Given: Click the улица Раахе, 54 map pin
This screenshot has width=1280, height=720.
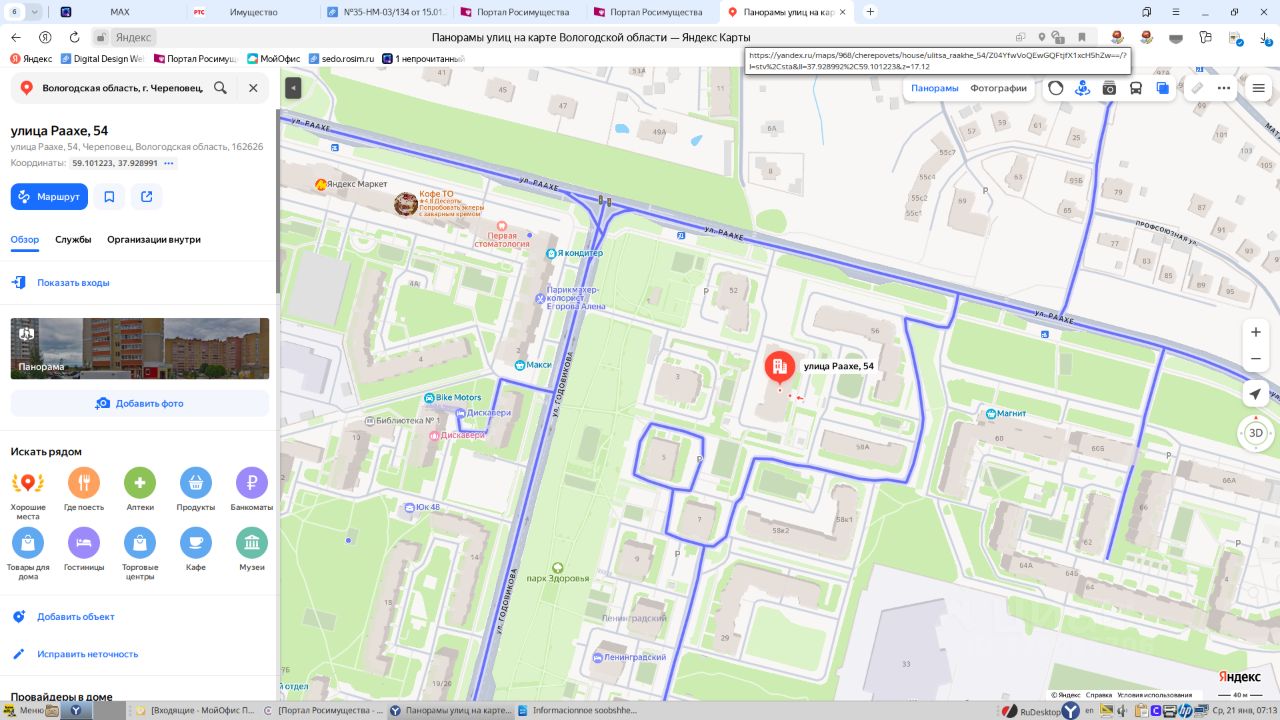Looking at the screenshot, I should click(x=779, y=368).
